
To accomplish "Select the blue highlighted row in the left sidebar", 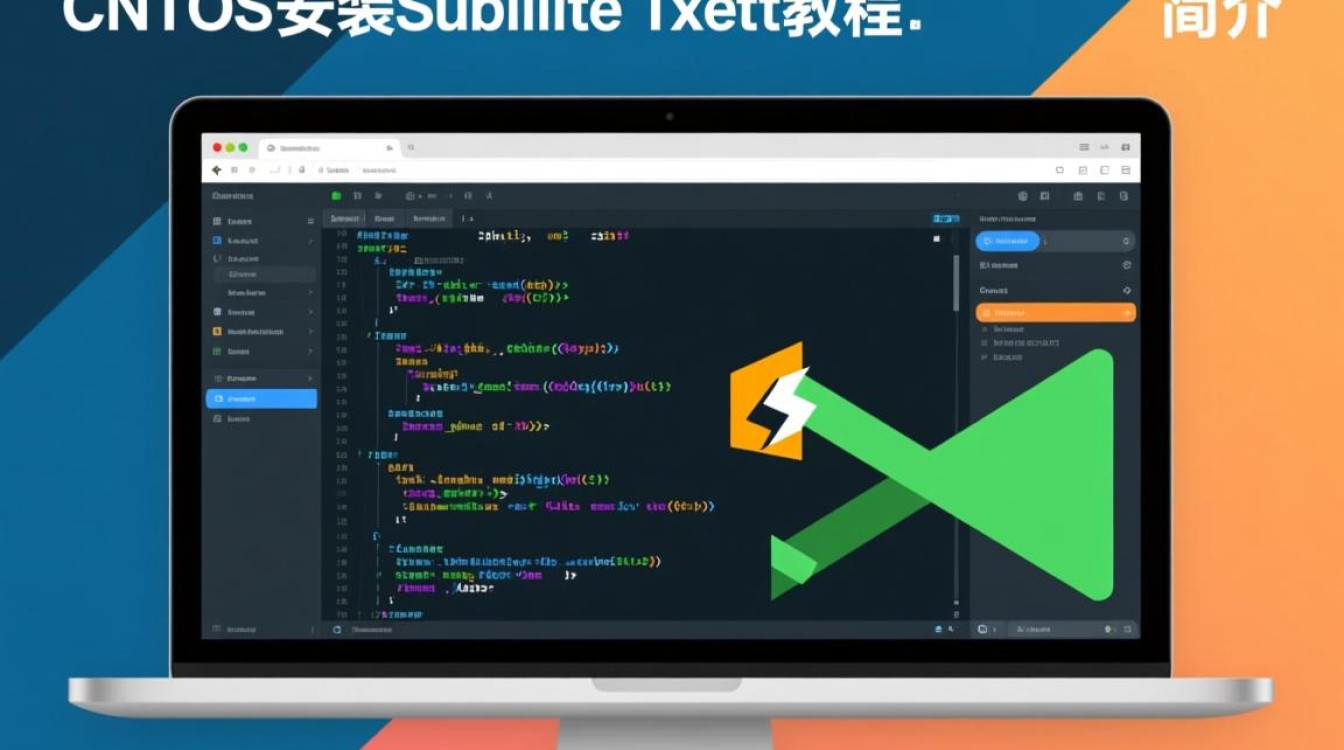I will pyautogui.click(x=261, y=399).
